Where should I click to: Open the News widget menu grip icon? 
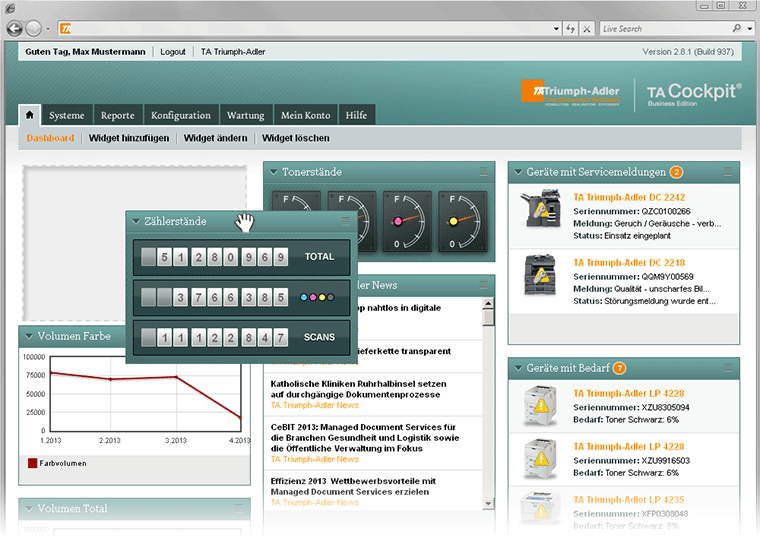(483, 285)
